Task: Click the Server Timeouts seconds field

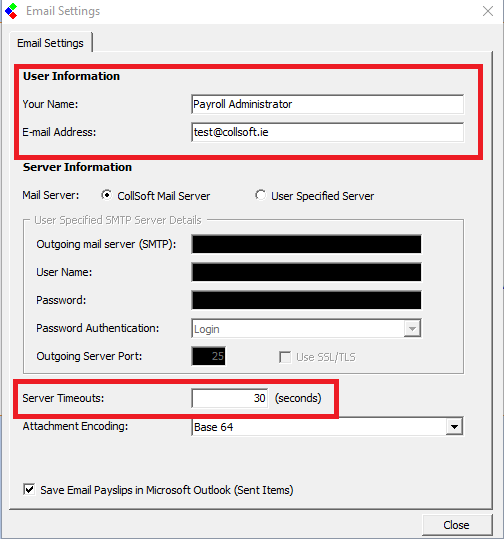Action: [x=230, y=398]
